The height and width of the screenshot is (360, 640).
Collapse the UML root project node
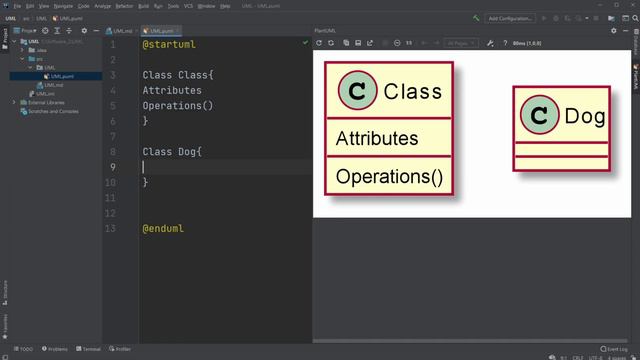[x=14, y=42]
